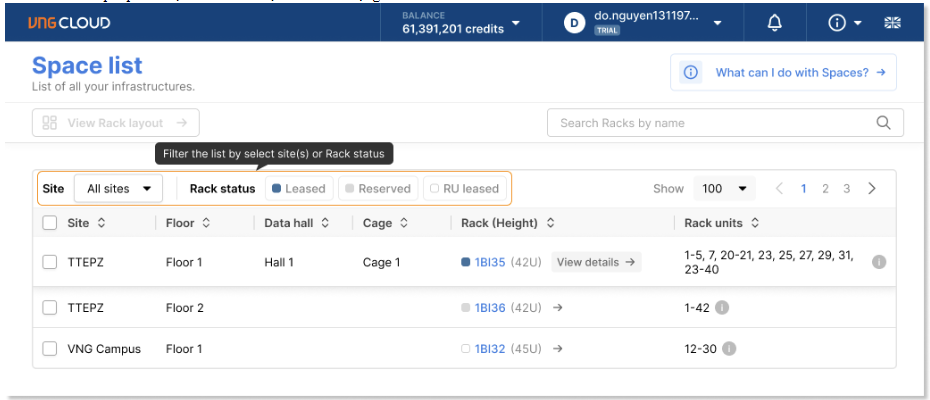
Task: Click View details for rack 1BI35
Action: pyautogui.click(x=596, y=262)
